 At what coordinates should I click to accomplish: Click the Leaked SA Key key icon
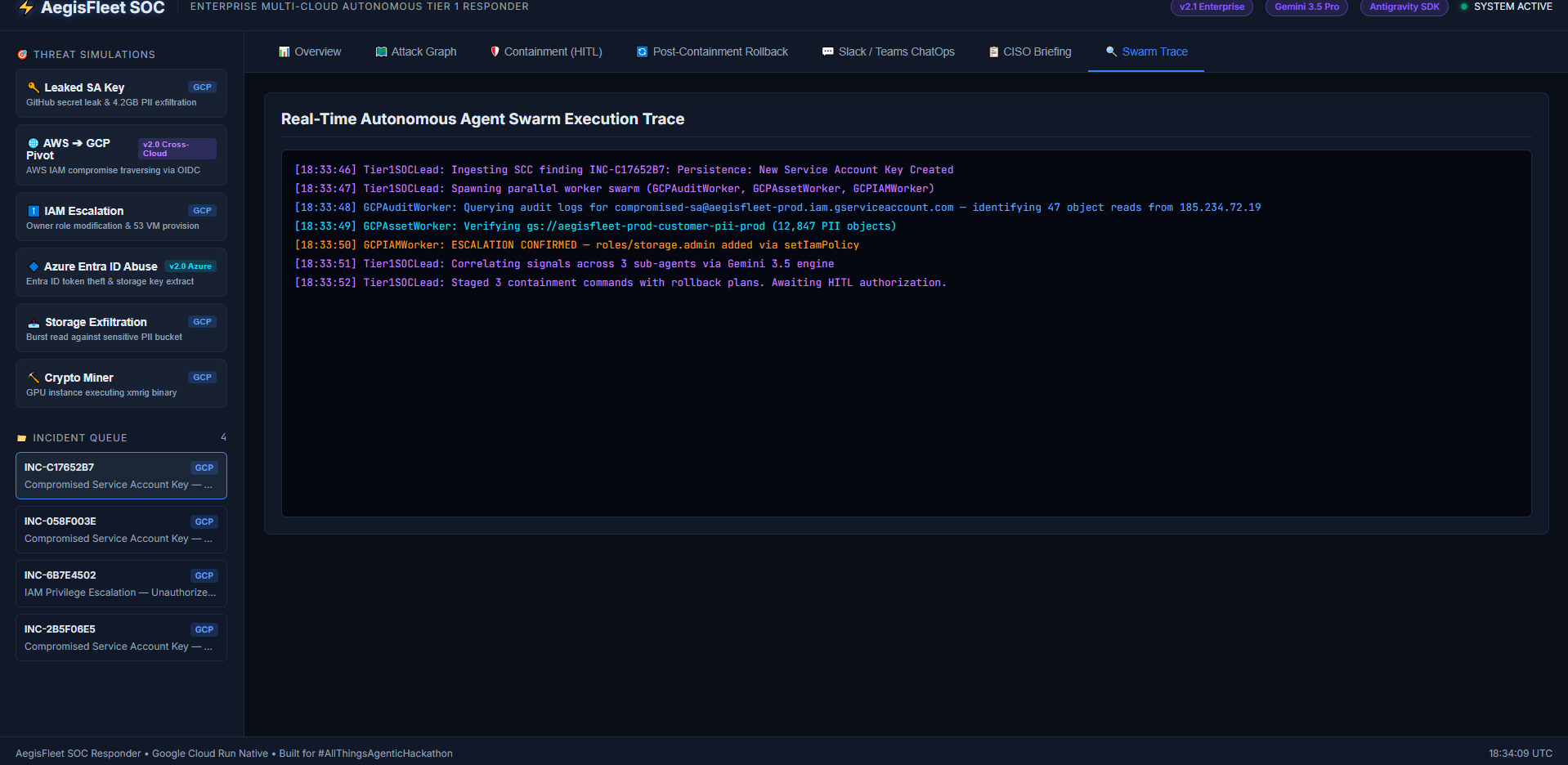pos(34,87)
